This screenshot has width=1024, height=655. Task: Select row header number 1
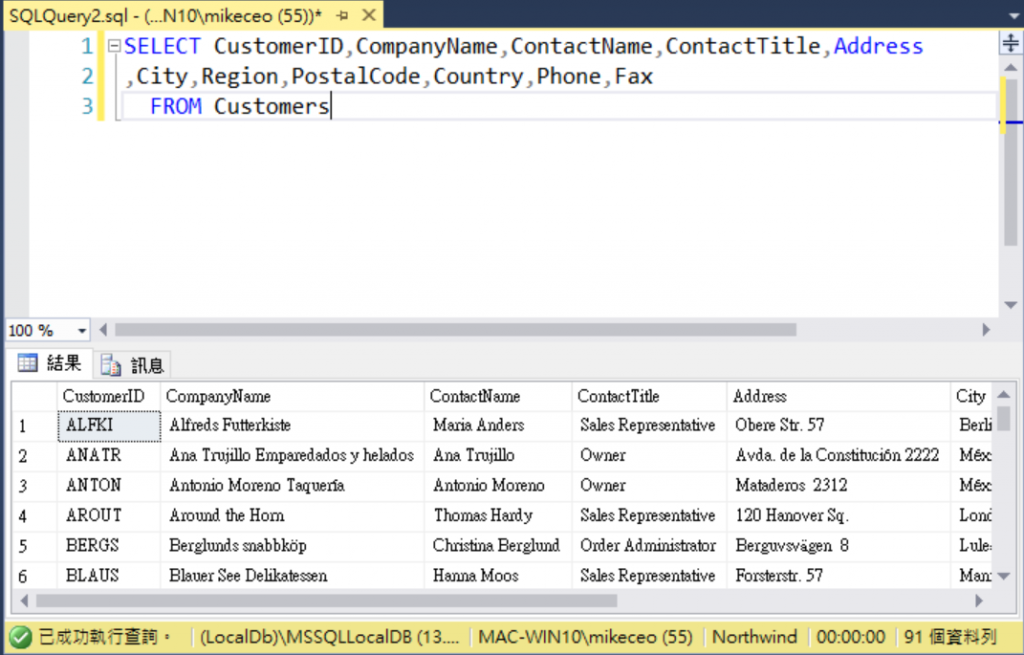click(35, 426)
